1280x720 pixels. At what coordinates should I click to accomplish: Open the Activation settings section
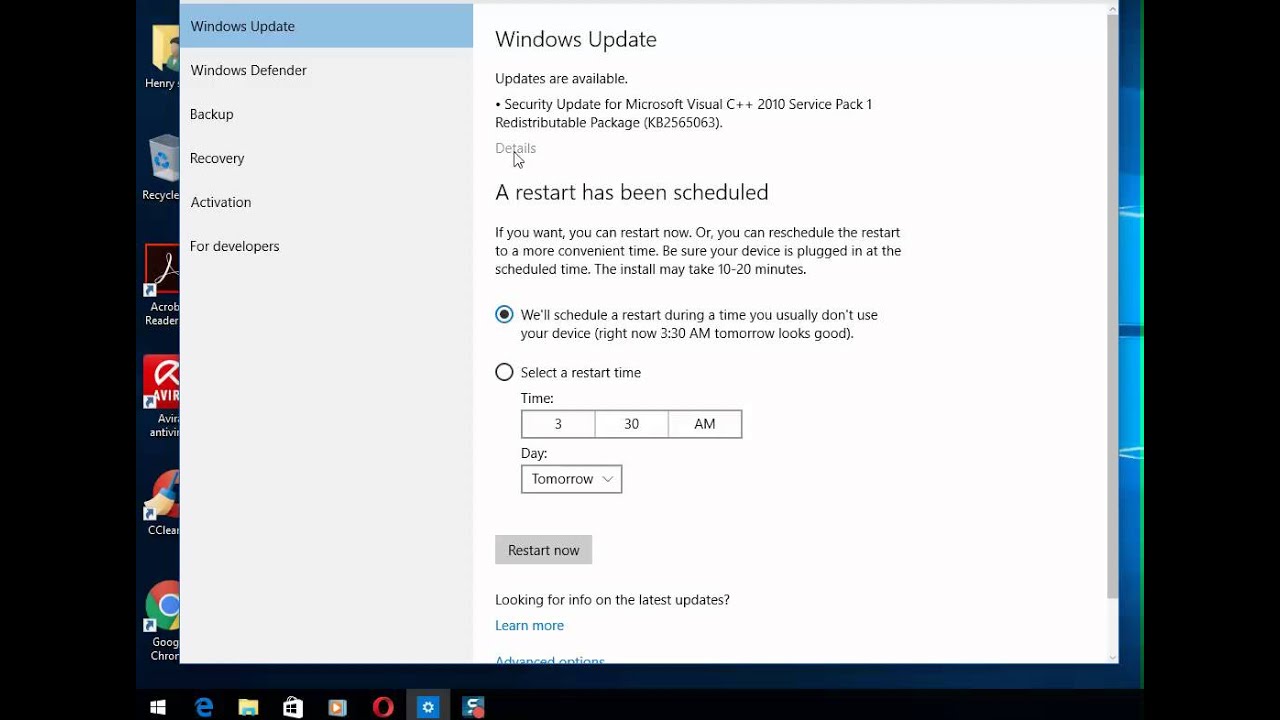click(x=326, y=202)
